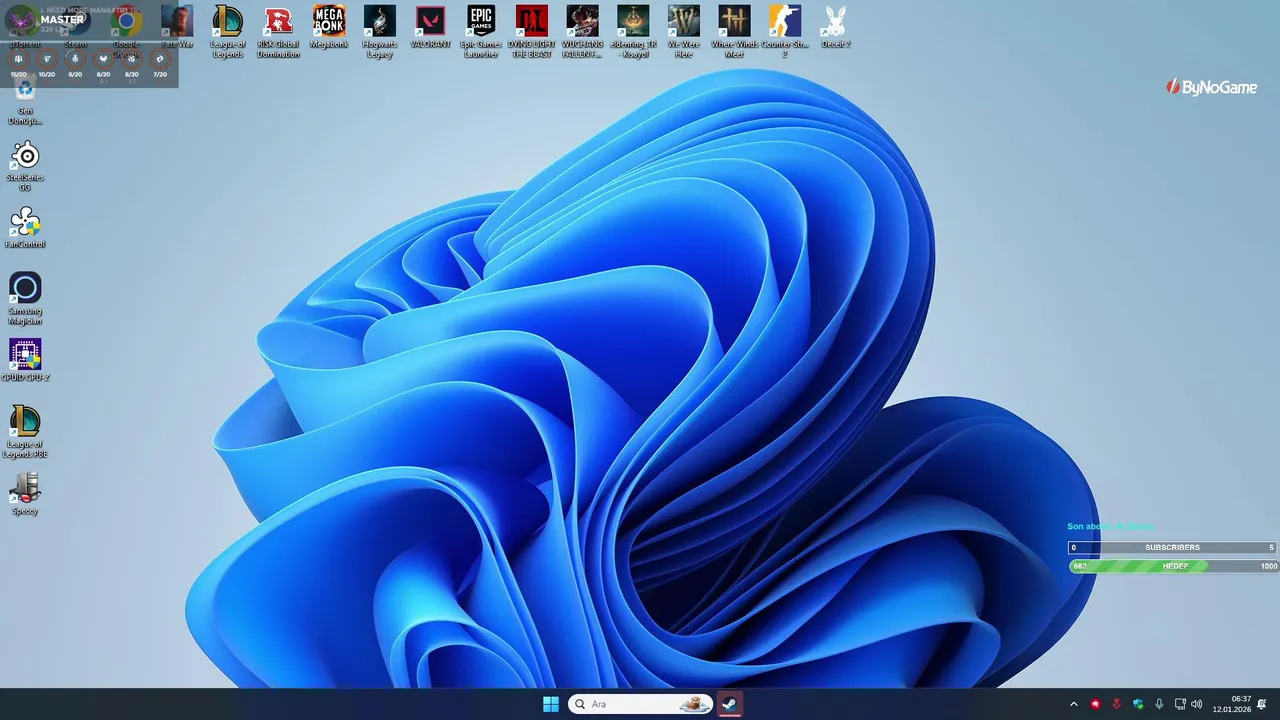1280x720 pixels.
Task: Launch VALORANT from the desktop
Action: point(430,28)
